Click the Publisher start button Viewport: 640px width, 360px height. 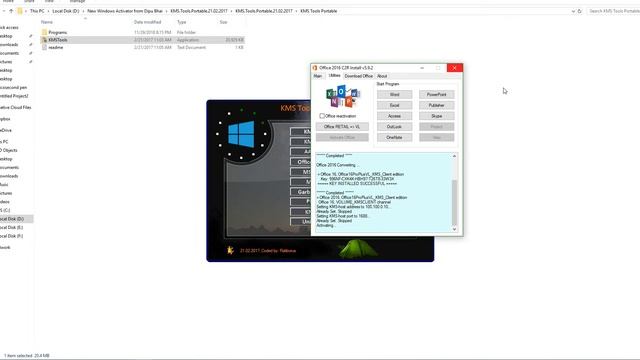pos(436,105)
